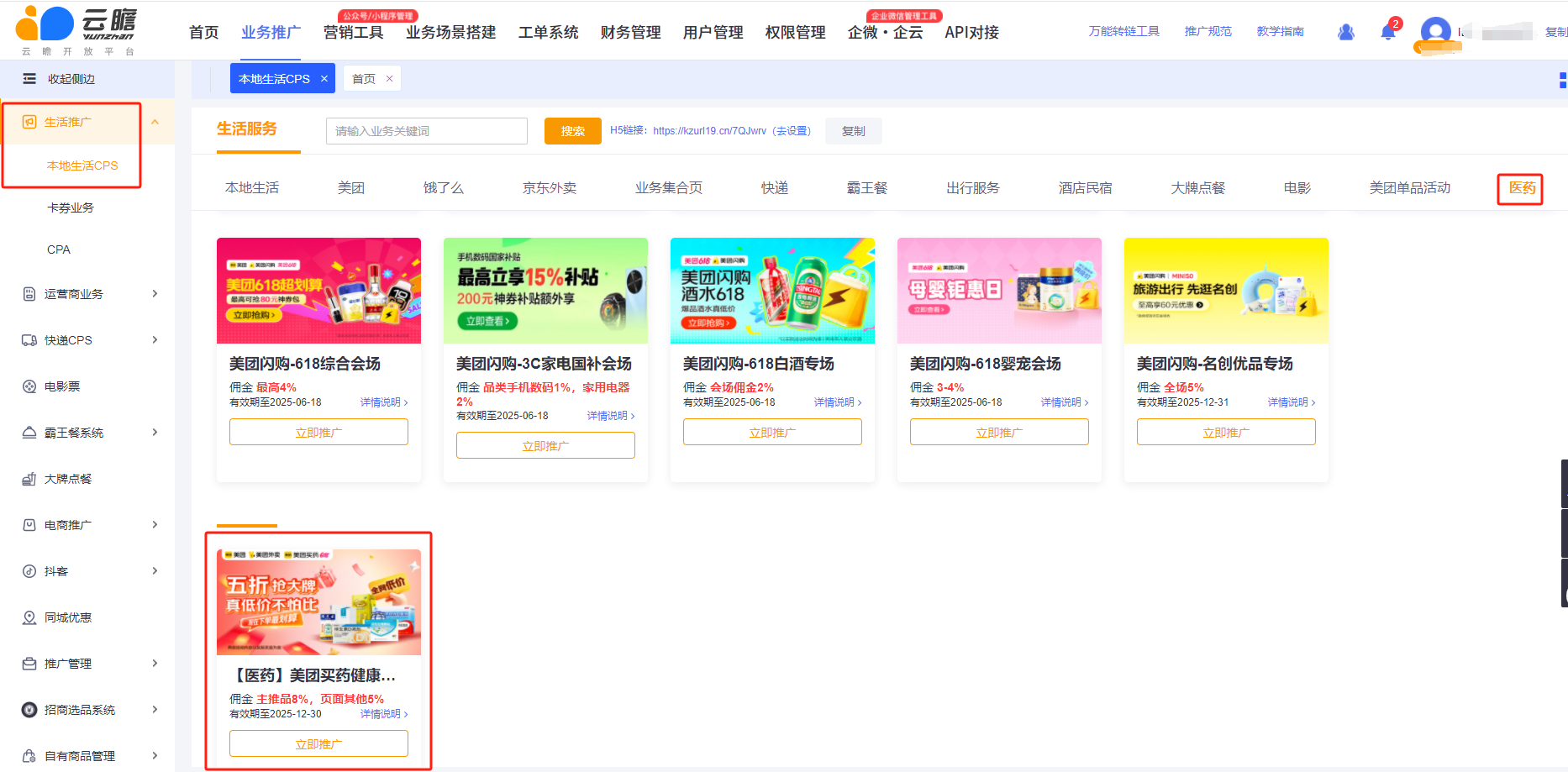1568x772 pixels.
Task: Click the orange 搜索 button
Action: coord(573,131)
